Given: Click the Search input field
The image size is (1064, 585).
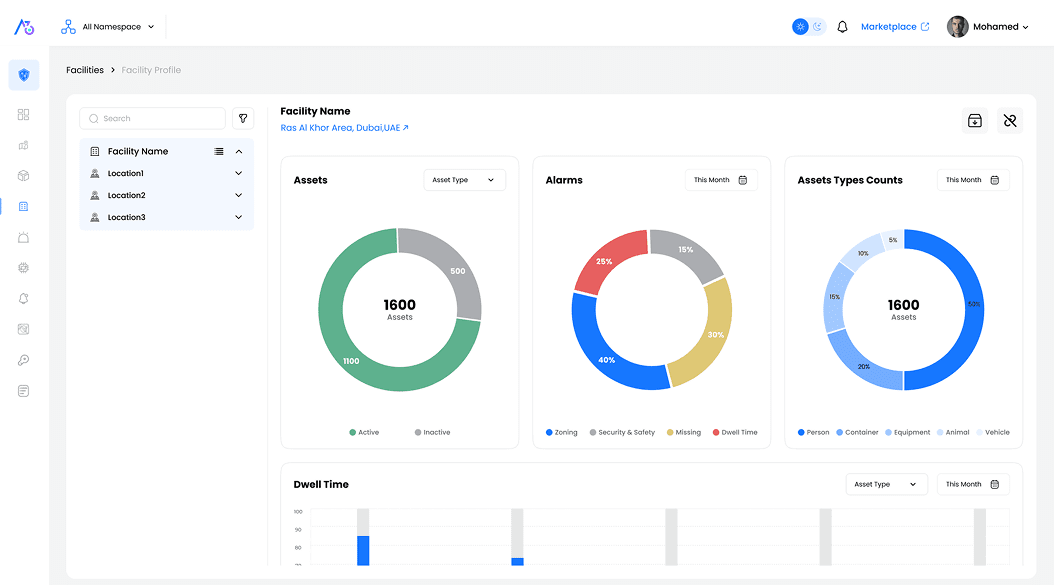Looking at the screenshot, I should tap(153, 118).
